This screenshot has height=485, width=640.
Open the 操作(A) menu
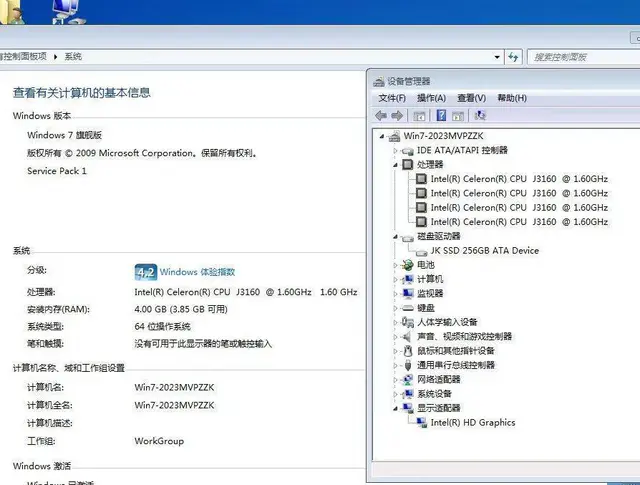[431, 98]
